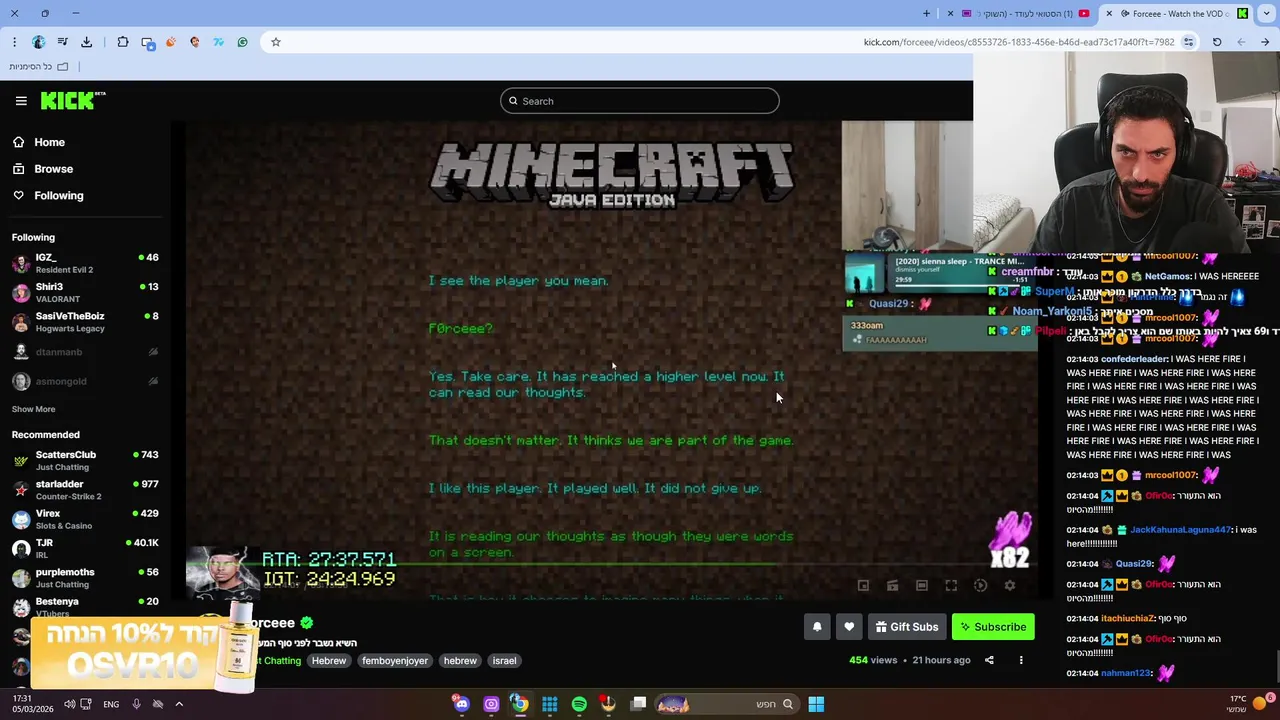Viewport: 1280px width, 720px height.
Task: Click Grammarly extension icon
Action: (x=242, y=42)
